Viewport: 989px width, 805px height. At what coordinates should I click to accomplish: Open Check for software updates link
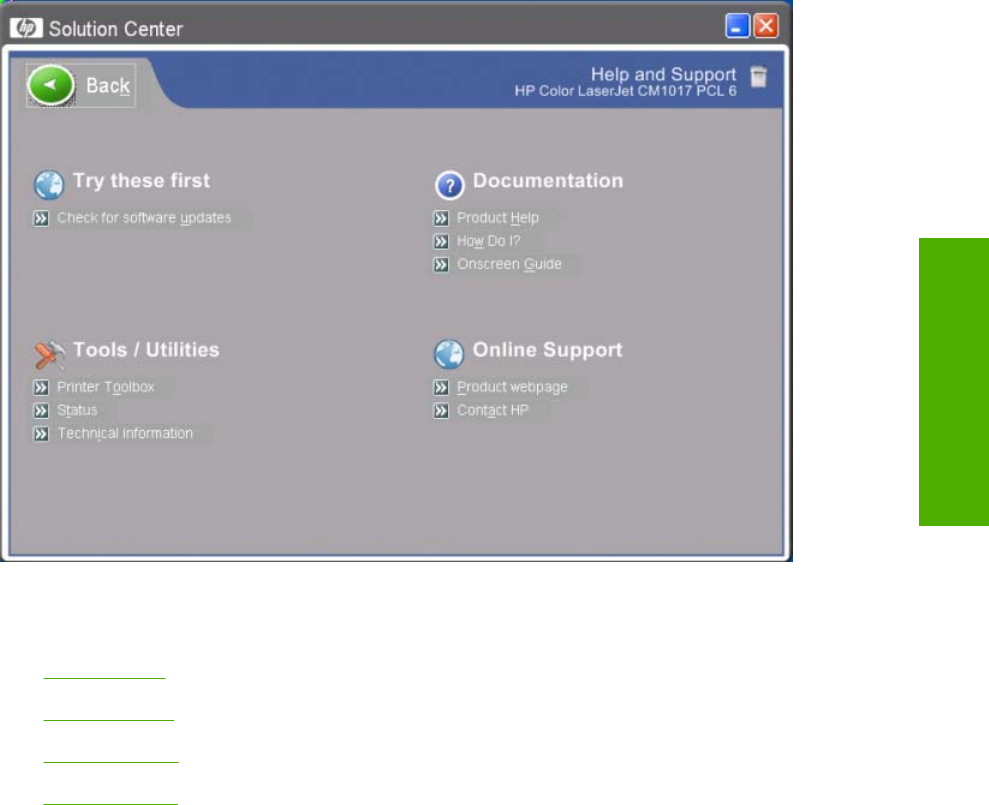(x=144, y=218)
